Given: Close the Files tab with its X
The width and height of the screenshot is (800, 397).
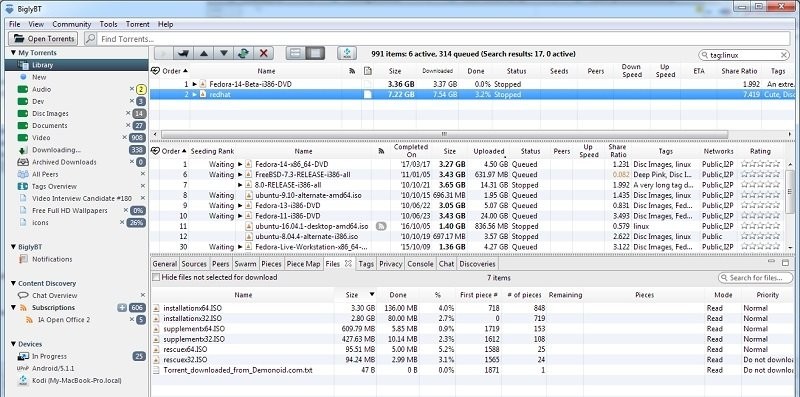Looking at the screenshot, I should [x=348, y=264].
